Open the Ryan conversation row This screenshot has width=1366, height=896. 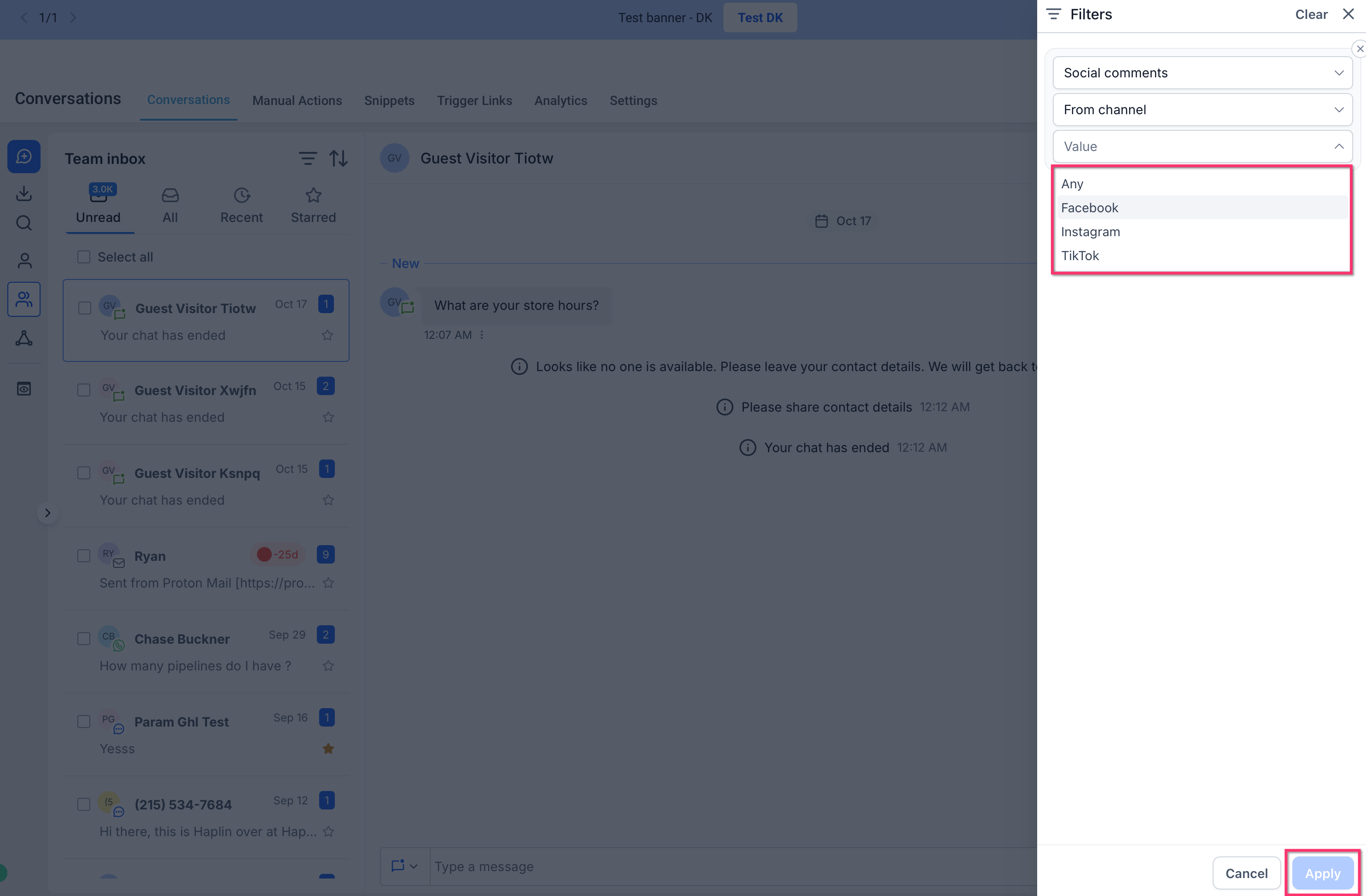click(206, 569)
